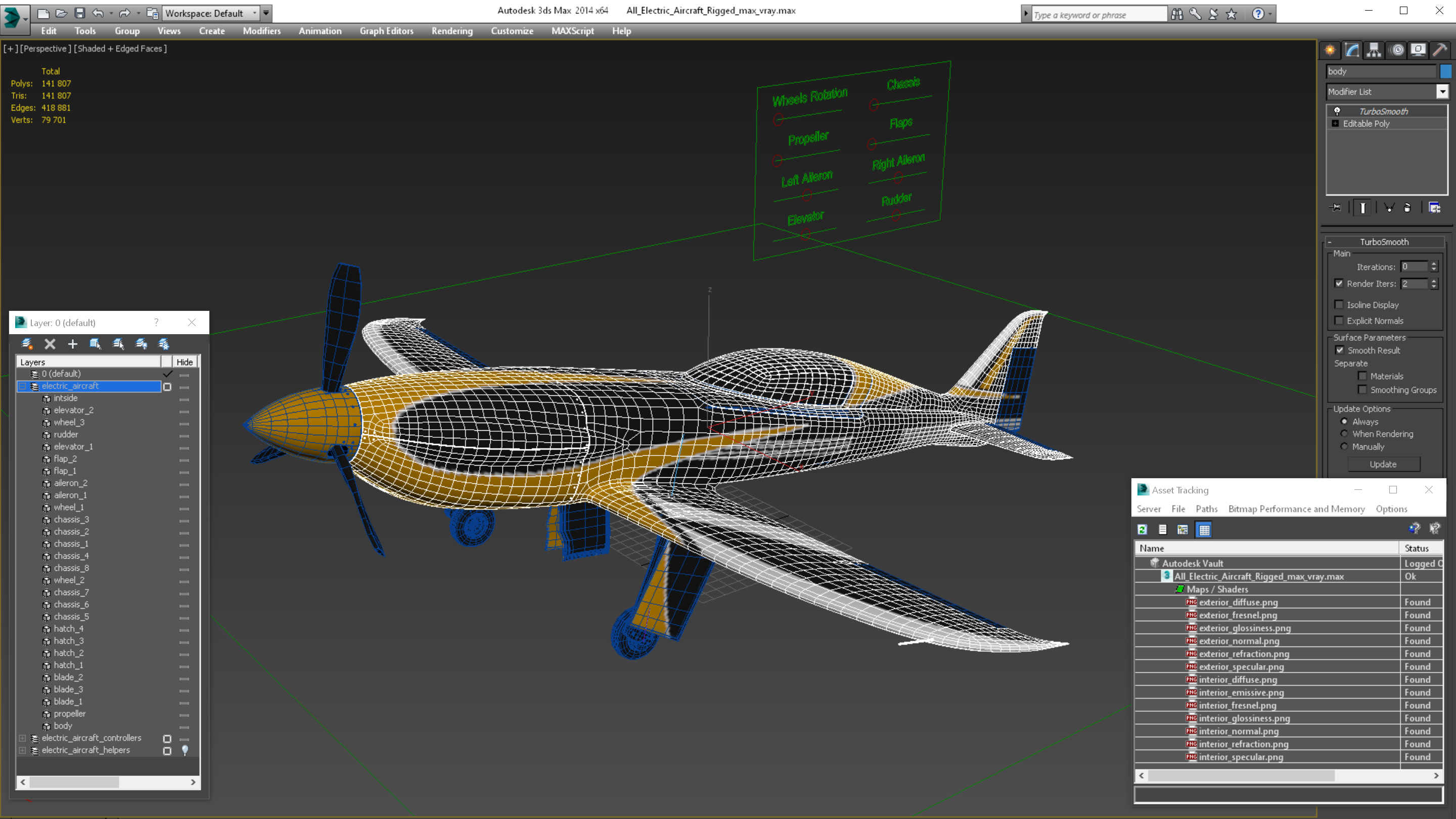Screen dimensions: 1456x819
Task: Click the Redo arrow icon
Action: [125, 13]
